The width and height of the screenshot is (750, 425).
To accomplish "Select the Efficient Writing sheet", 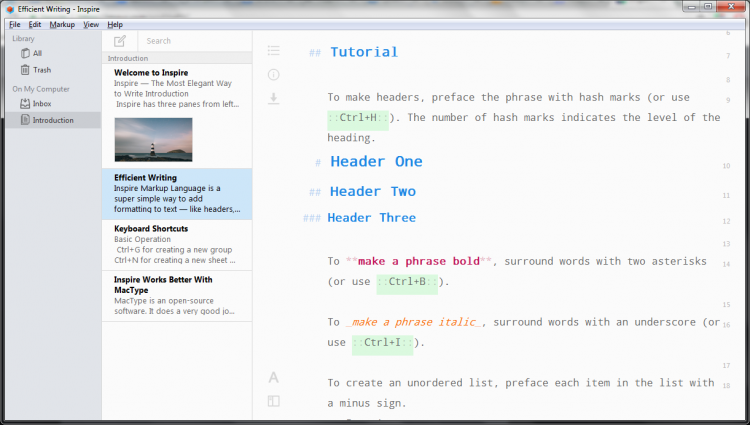I will [x=177, y=194].
